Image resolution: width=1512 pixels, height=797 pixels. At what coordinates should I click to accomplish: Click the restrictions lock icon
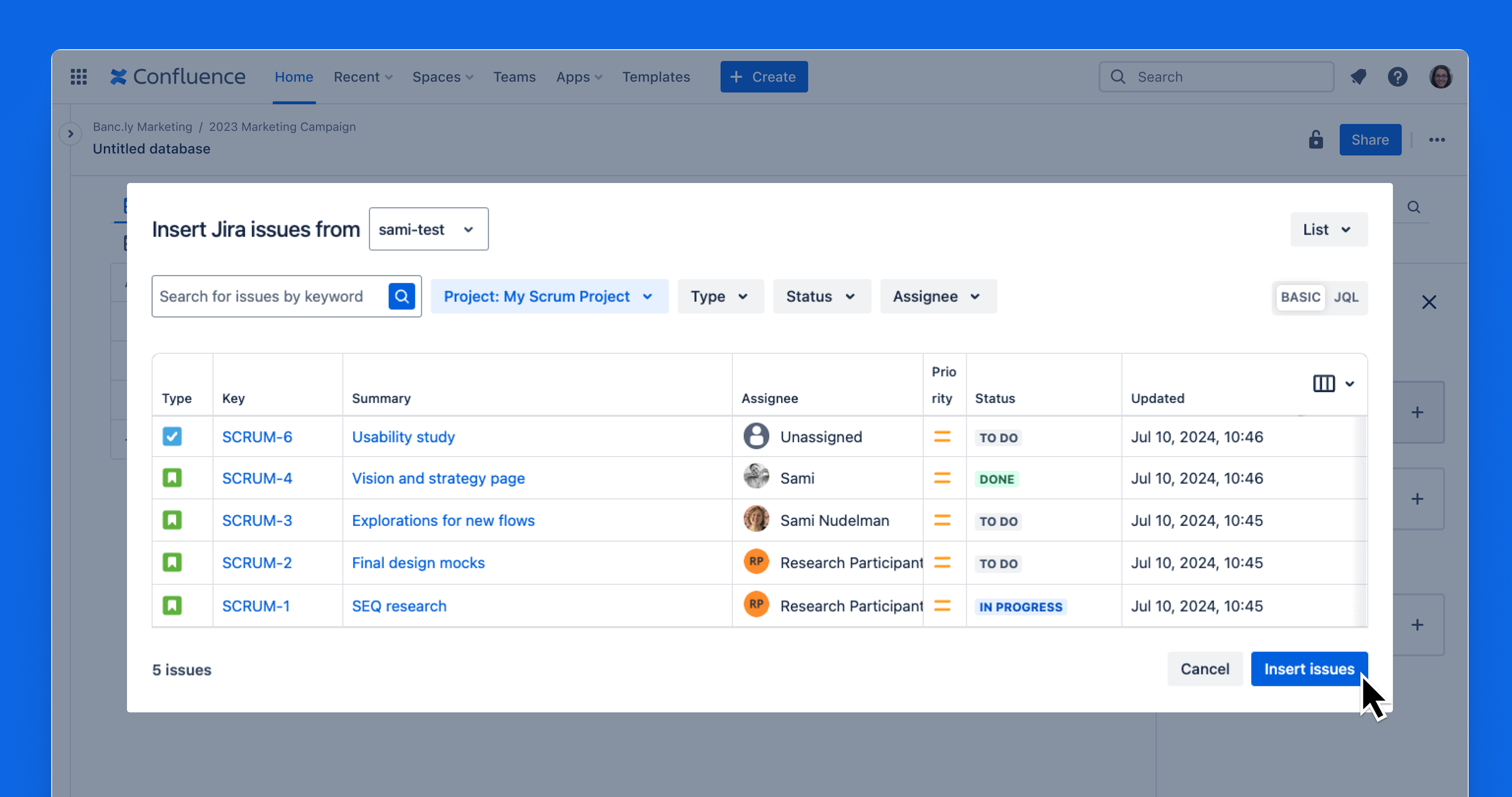pos(1315,140)
